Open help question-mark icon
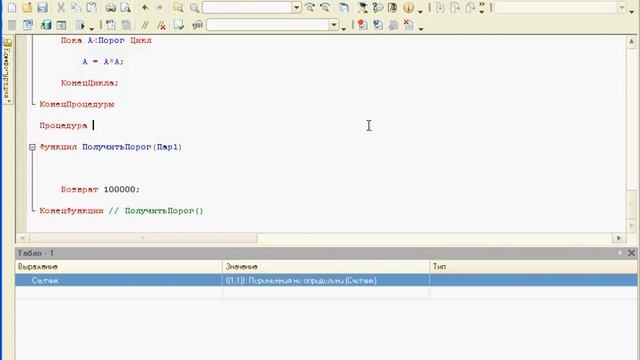Viewport: 640px width, 360px height. 378,7
